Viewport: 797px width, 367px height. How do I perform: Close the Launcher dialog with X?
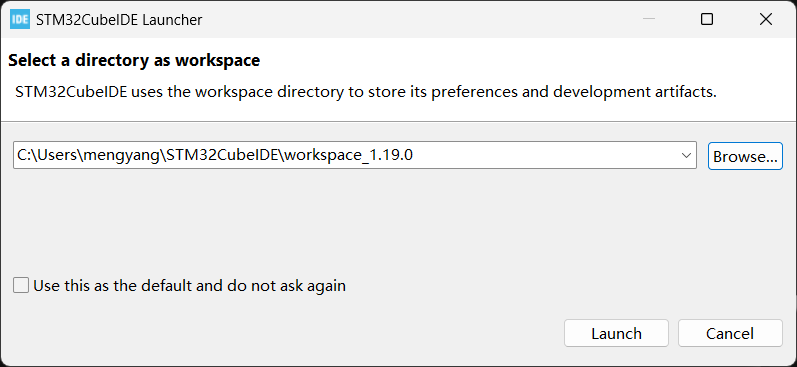765,19
